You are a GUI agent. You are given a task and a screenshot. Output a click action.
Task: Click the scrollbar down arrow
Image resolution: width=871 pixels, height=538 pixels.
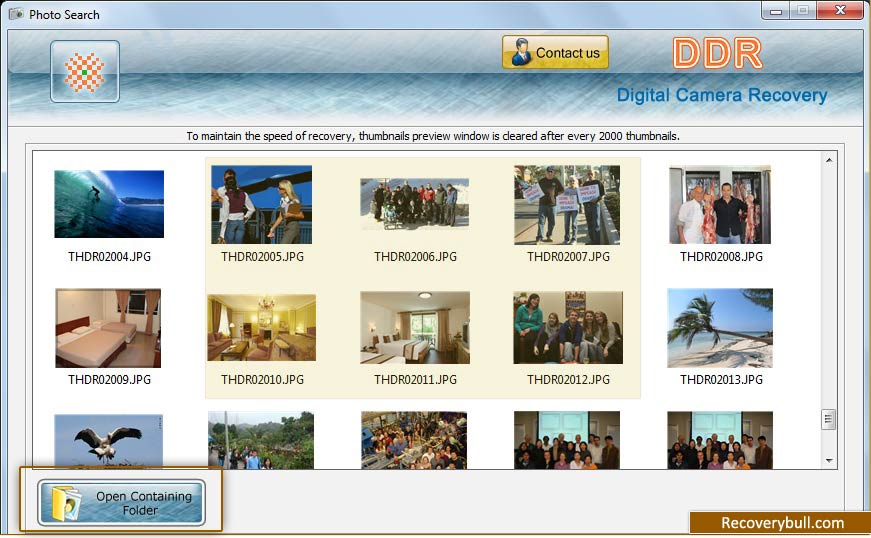point(829,460)
